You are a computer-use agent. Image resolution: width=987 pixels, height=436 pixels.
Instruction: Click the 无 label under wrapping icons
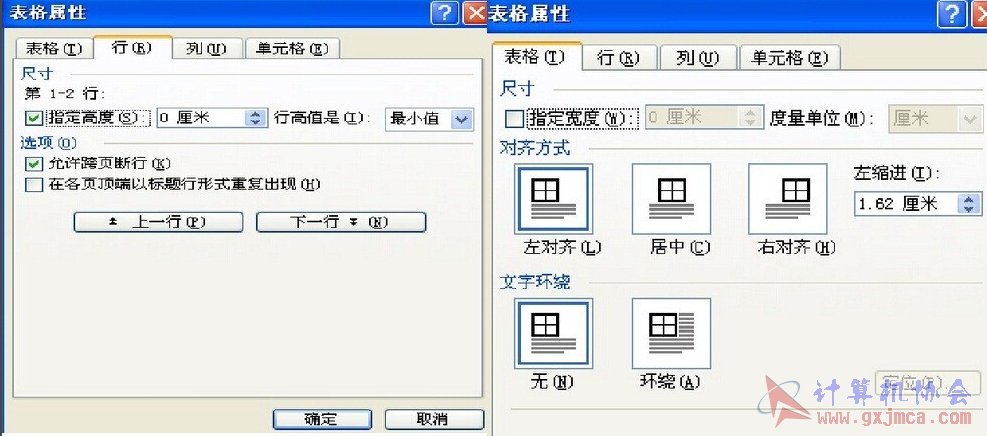pyautogui.click(x=552, y=381)
